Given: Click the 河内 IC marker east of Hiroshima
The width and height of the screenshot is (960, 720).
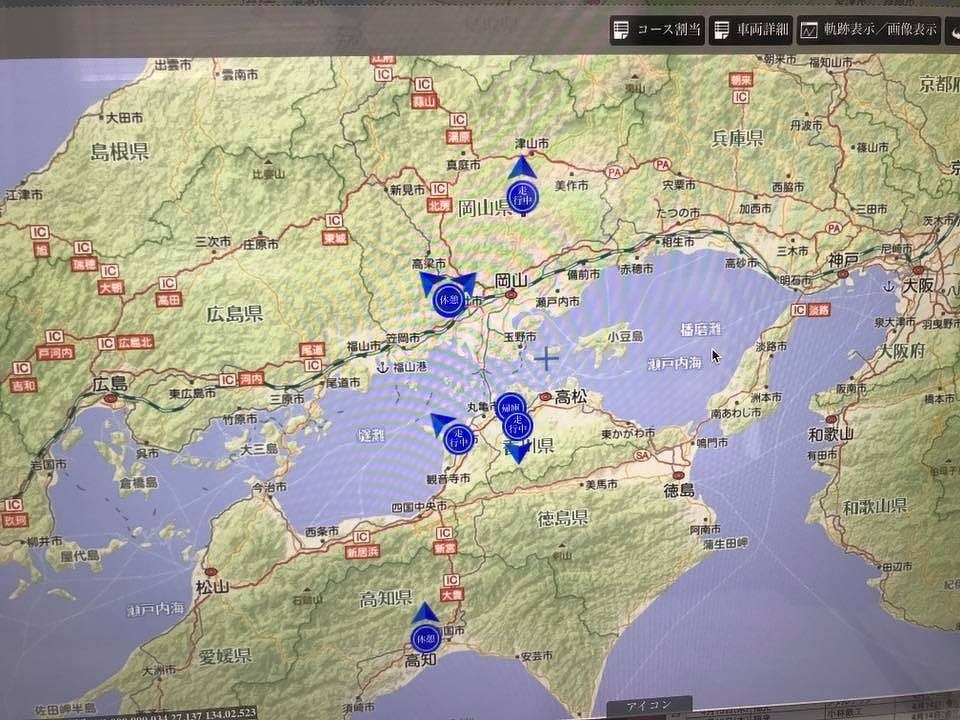Looking at the screenshot, I should [251, 380].
